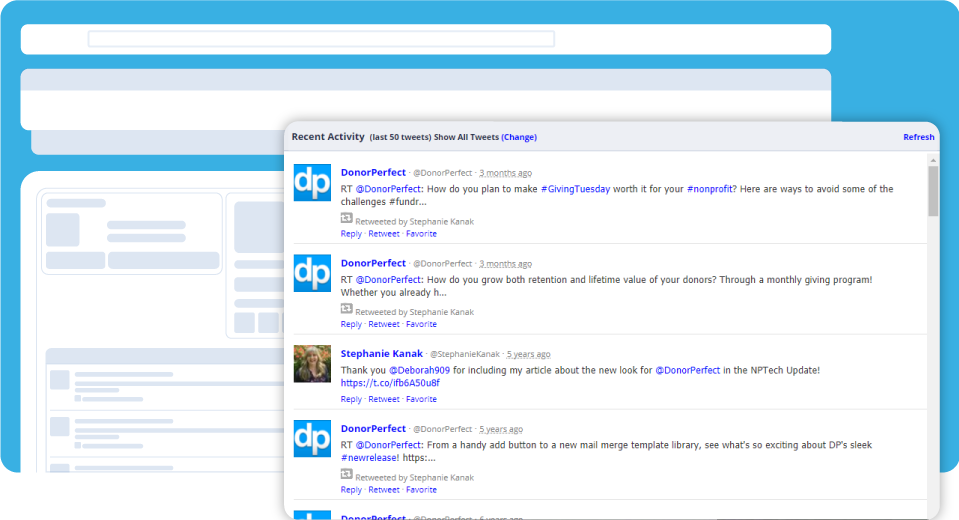Click the @Deborah909 mention
This screenshot has width=959, height=520.
point(420,370)
